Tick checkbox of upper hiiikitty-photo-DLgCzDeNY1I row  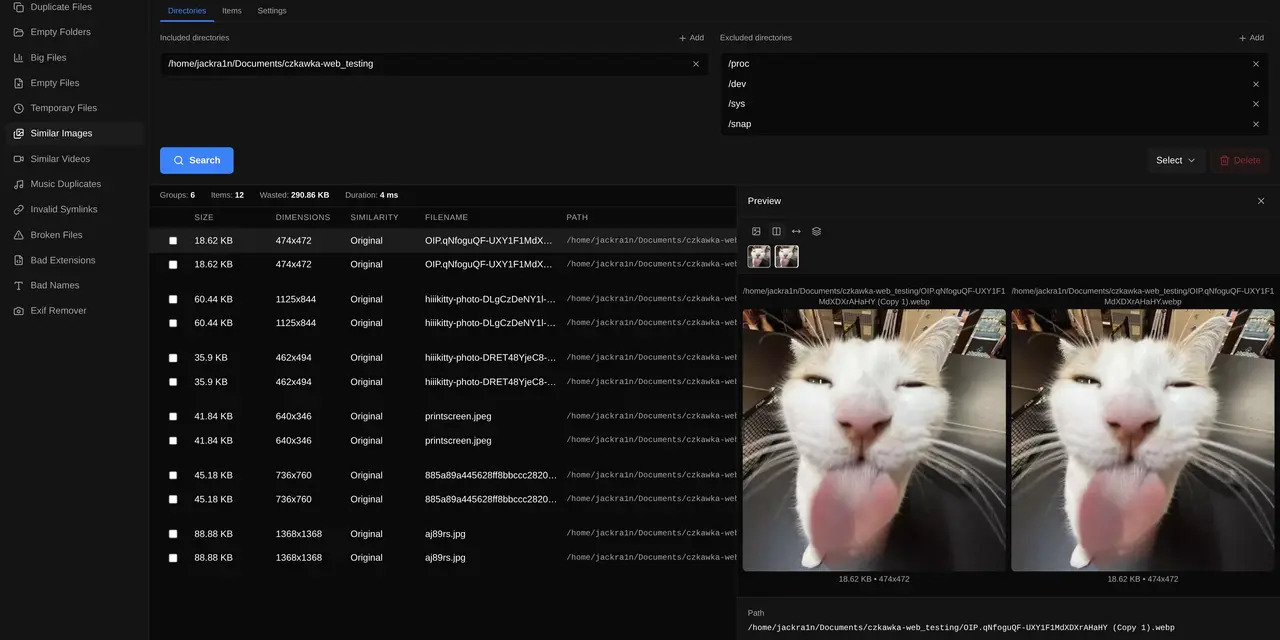click(173, 299)
